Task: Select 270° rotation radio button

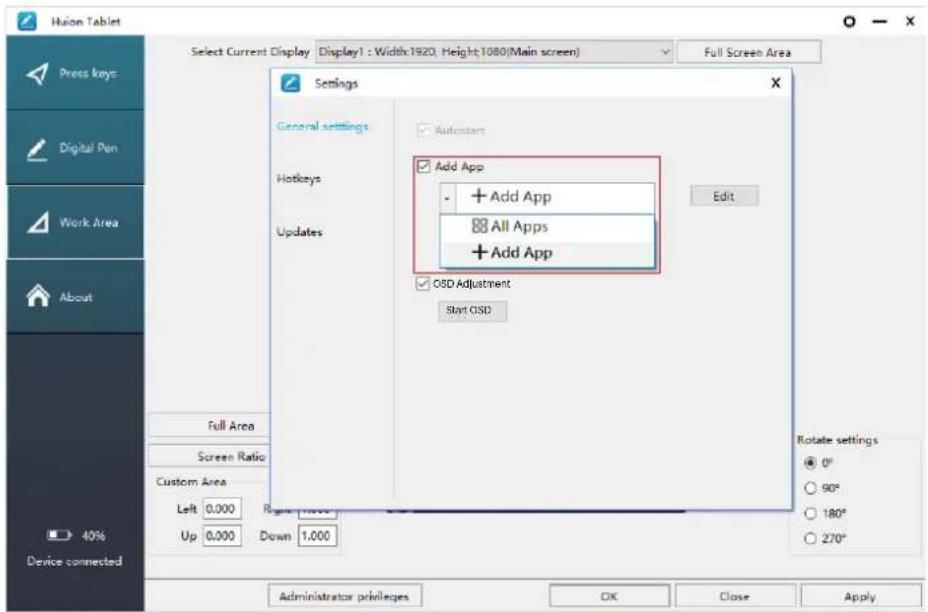Action: point(810,539)
